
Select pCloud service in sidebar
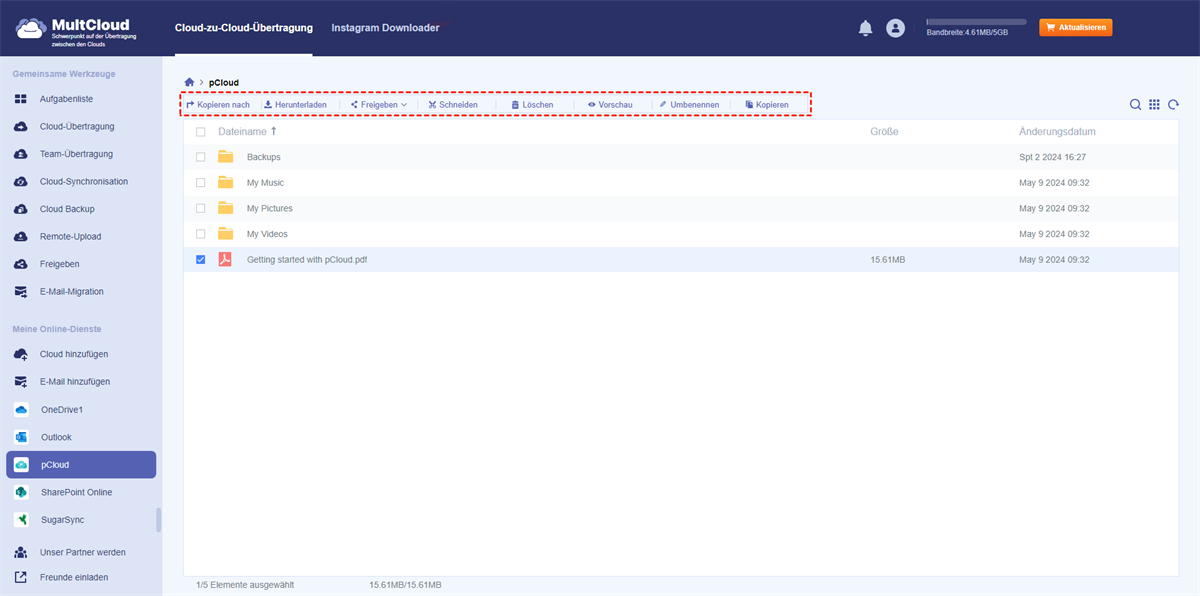81,465
